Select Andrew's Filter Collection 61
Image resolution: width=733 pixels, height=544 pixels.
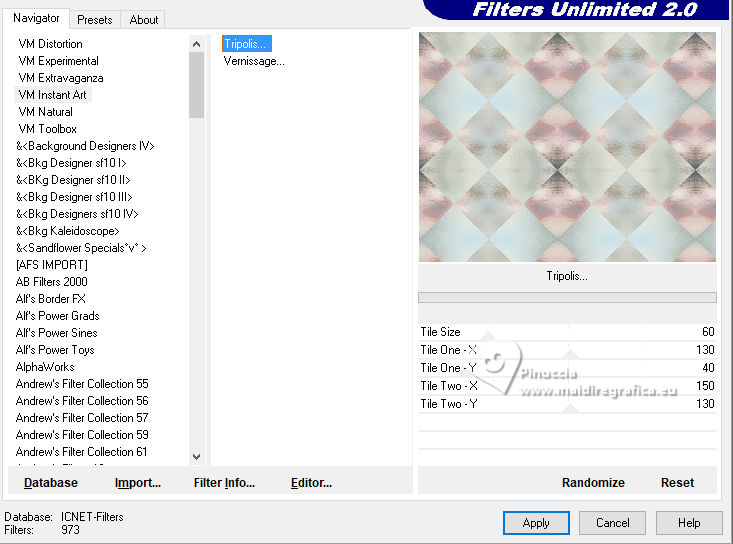click(81, 452)
